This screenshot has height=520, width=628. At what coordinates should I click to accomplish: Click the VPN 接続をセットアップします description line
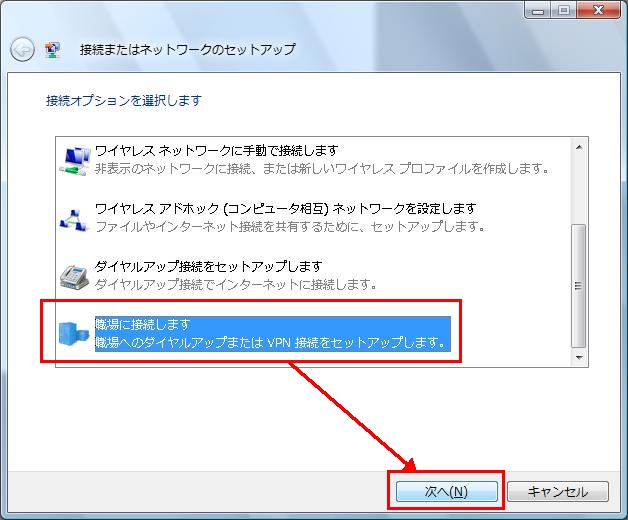(270, 343)
